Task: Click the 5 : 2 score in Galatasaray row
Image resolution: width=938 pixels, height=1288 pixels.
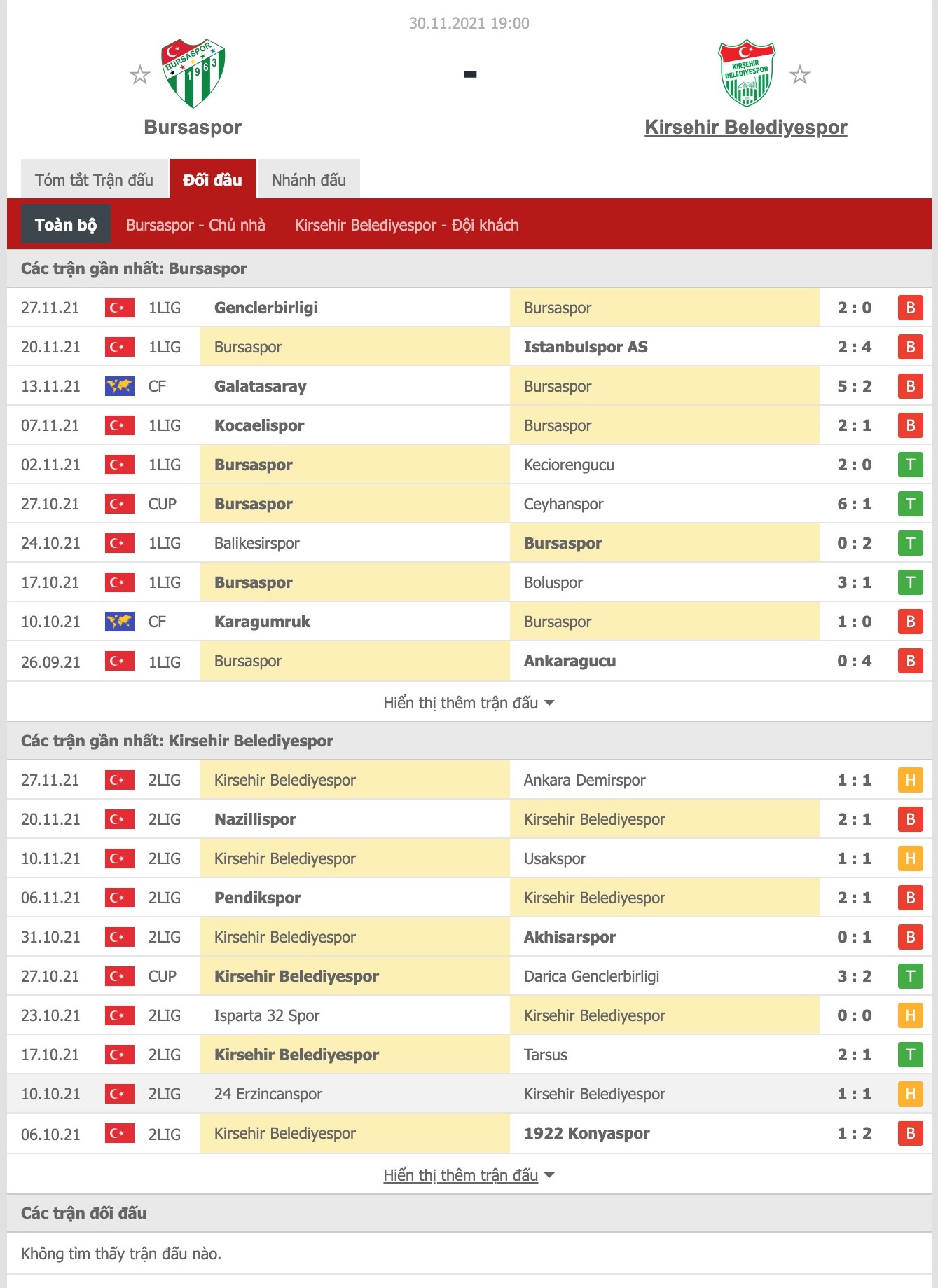Action: pos(855,386)
